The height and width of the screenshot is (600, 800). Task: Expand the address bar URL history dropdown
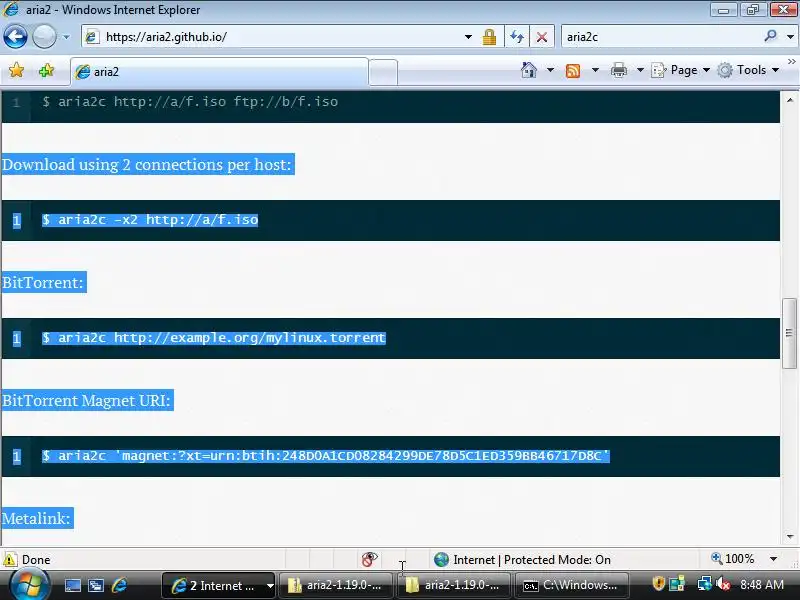pyautogui.click(x=468, y=37)
